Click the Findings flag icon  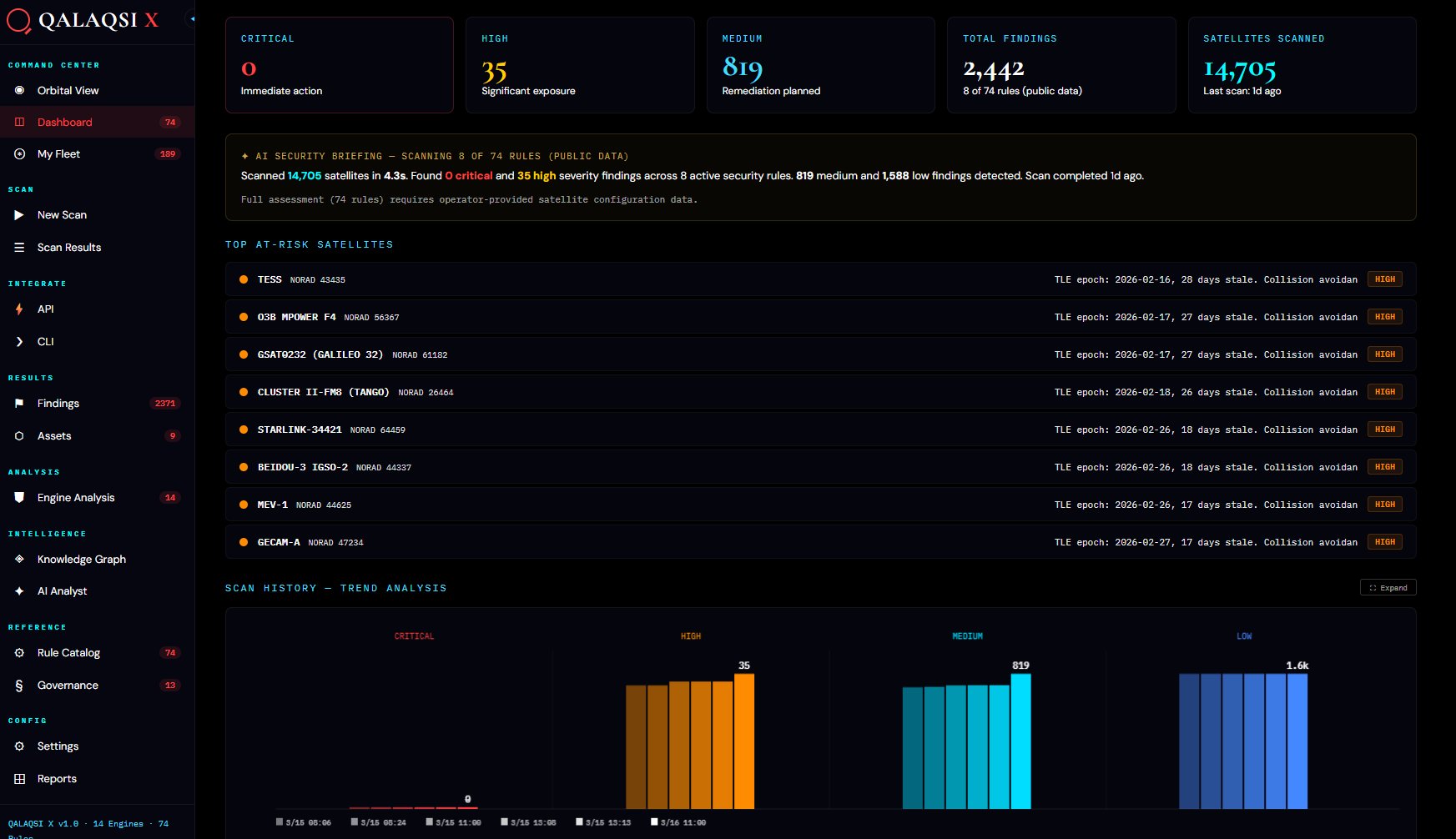(x=18, y=403)
